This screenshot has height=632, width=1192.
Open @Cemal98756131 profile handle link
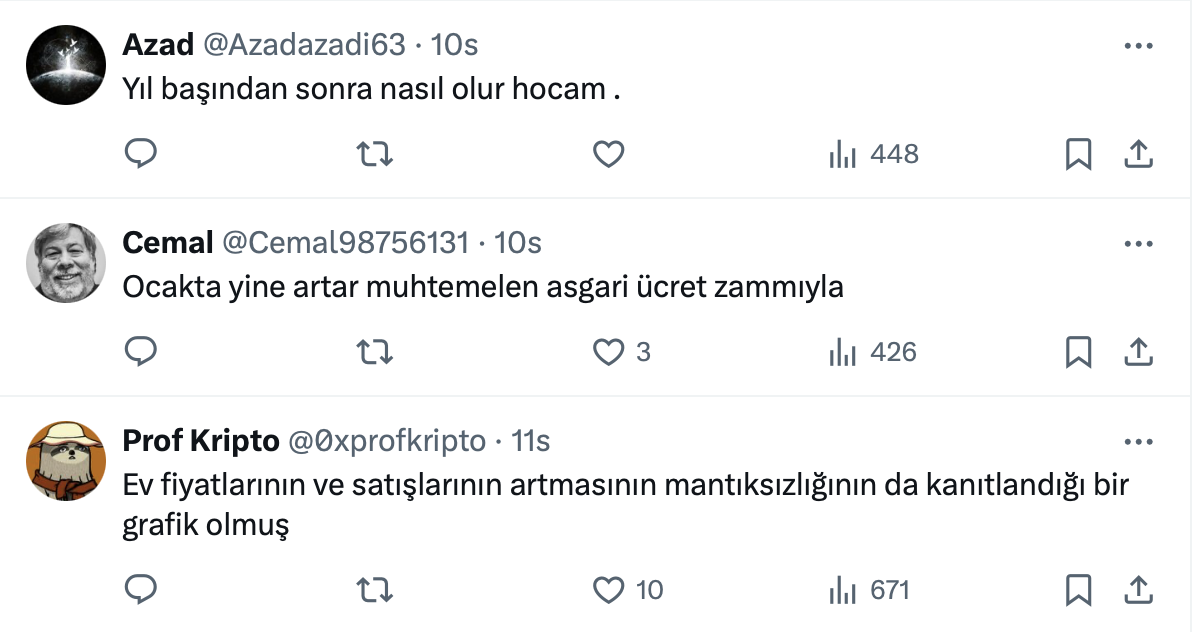(x=345, y=243)
